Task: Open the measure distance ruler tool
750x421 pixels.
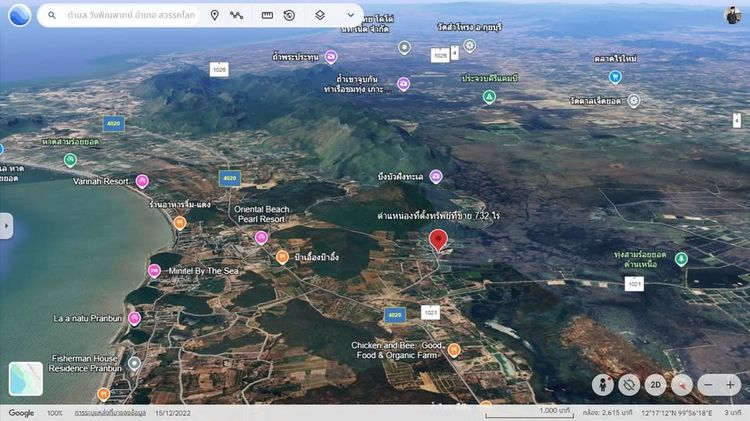Action: point(267,15)
